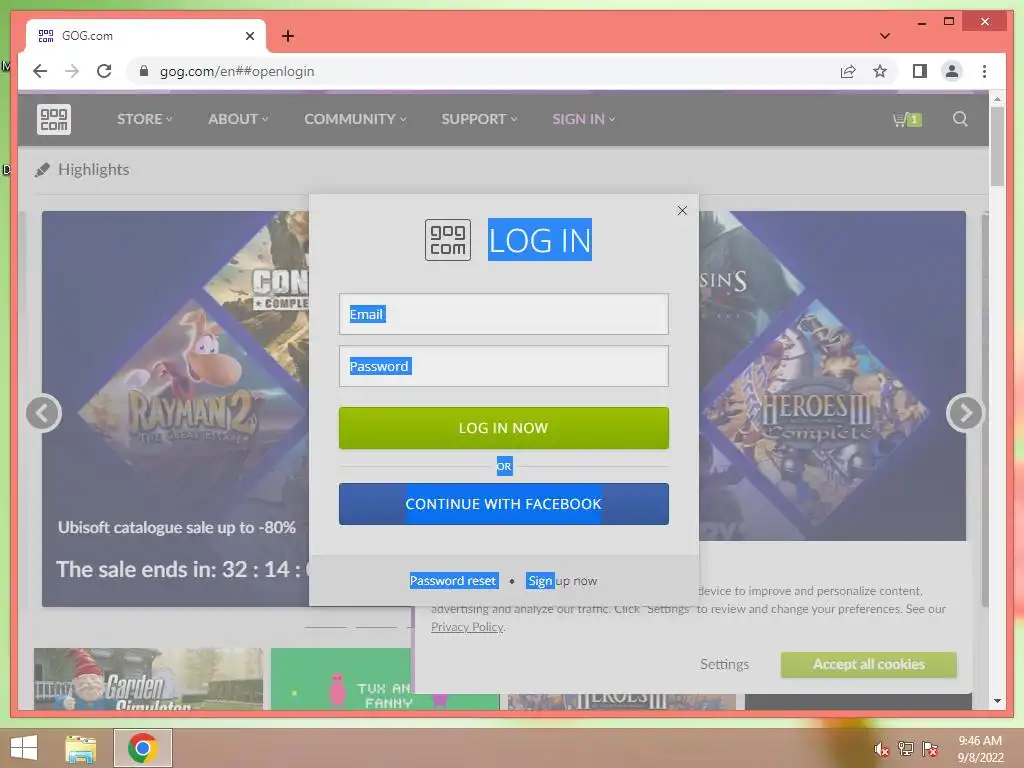Close the login dialog with the X
1024x768 pixels.
(x=682, y=210)
